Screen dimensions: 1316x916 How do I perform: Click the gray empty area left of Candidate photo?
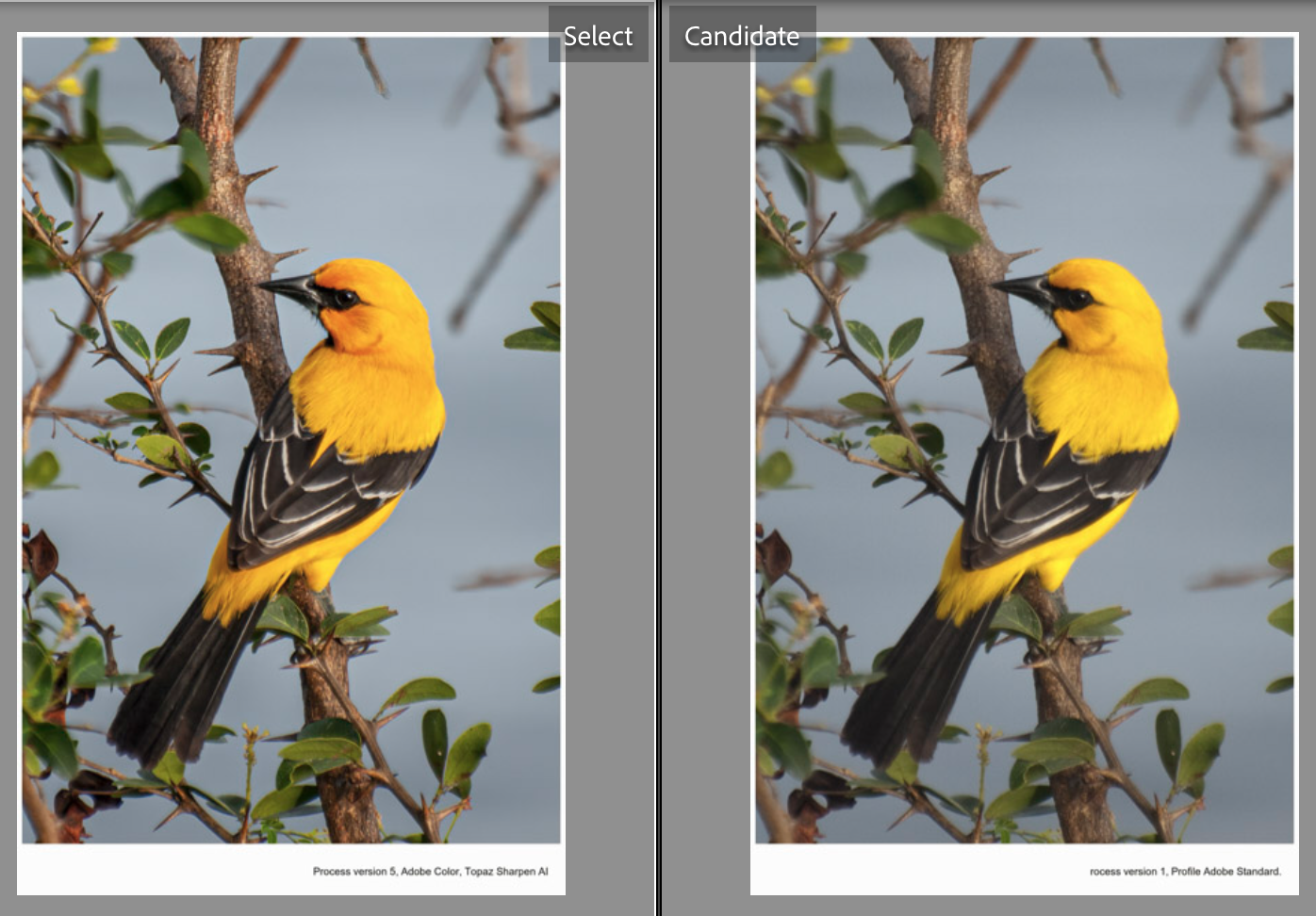coord(707,471)
